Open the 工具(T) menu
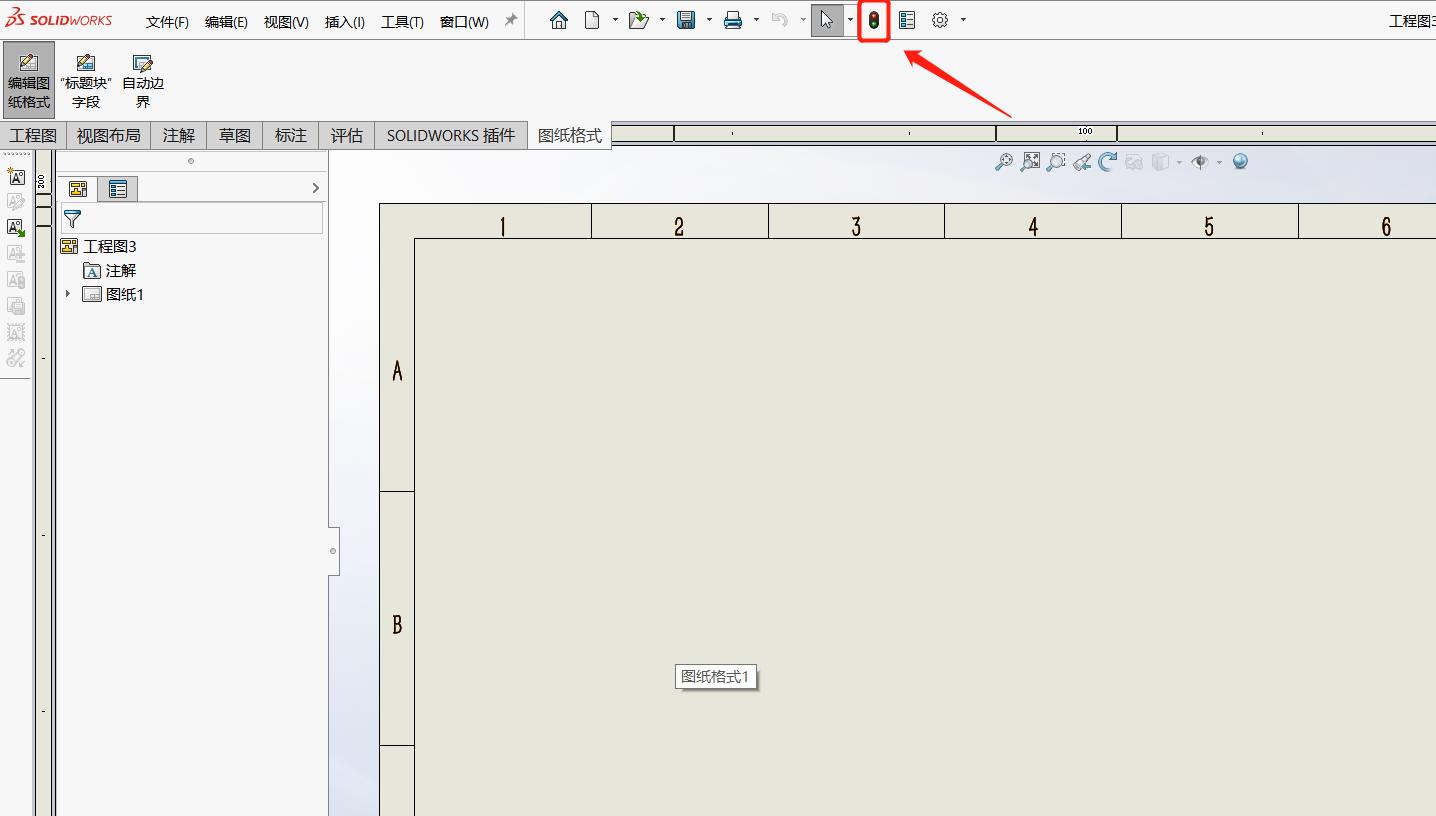This screenshot has height=816, width=1436. pyautogui.click(x=402, y=22)
